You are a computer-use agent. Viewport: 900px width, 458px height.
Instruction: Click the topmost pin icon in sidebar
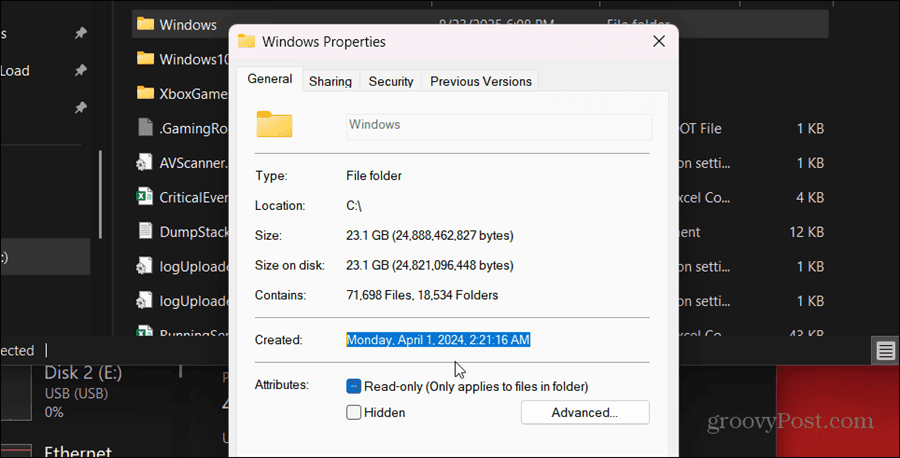81,34
